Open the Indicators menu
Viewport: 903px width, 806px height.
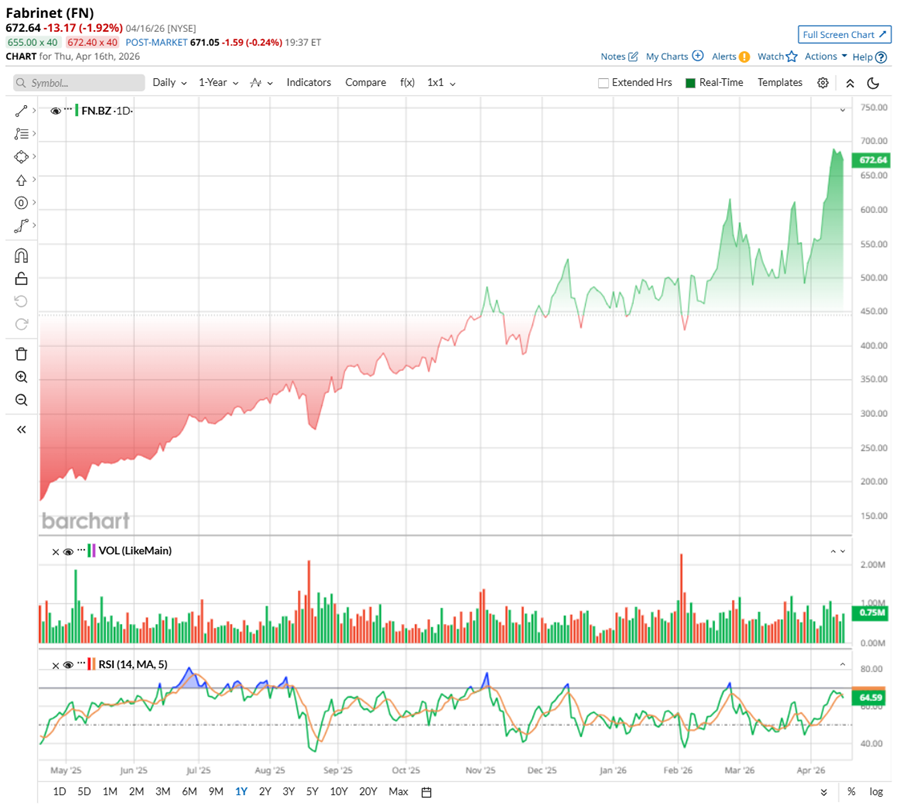pyautogui.click(x=308, y=83)
